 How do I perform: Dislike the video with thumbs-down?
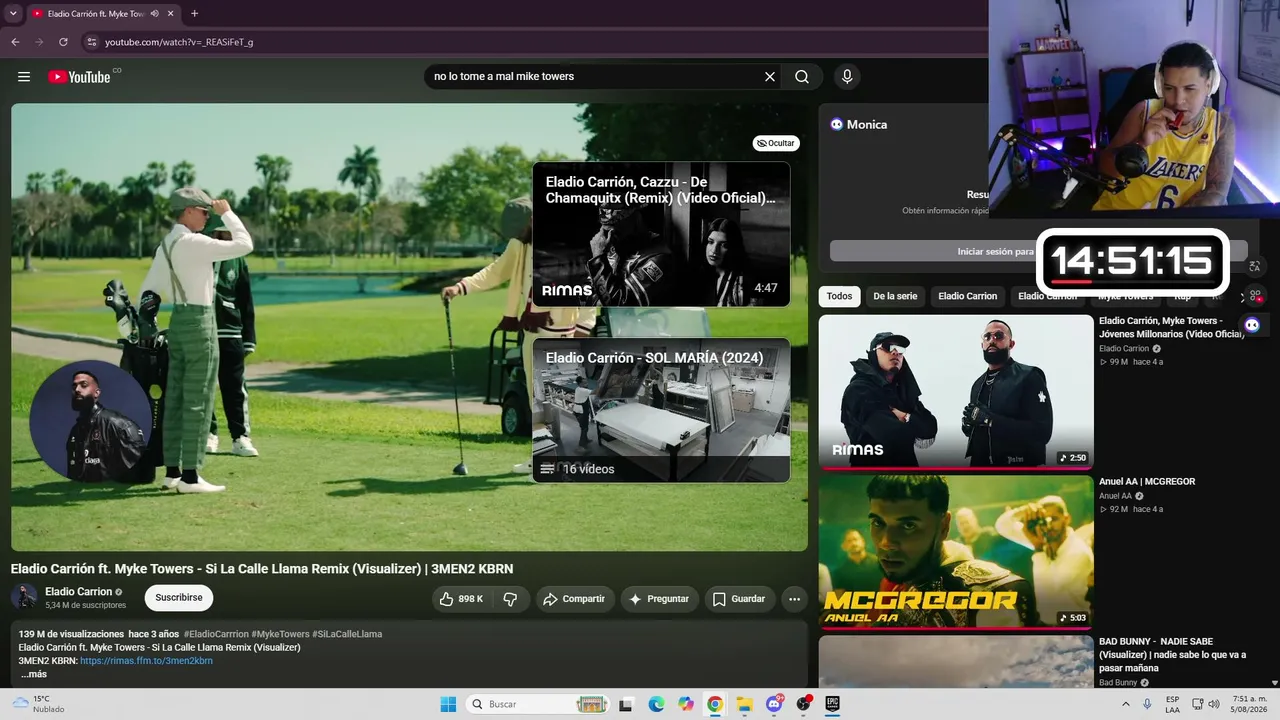click(510, 599)
